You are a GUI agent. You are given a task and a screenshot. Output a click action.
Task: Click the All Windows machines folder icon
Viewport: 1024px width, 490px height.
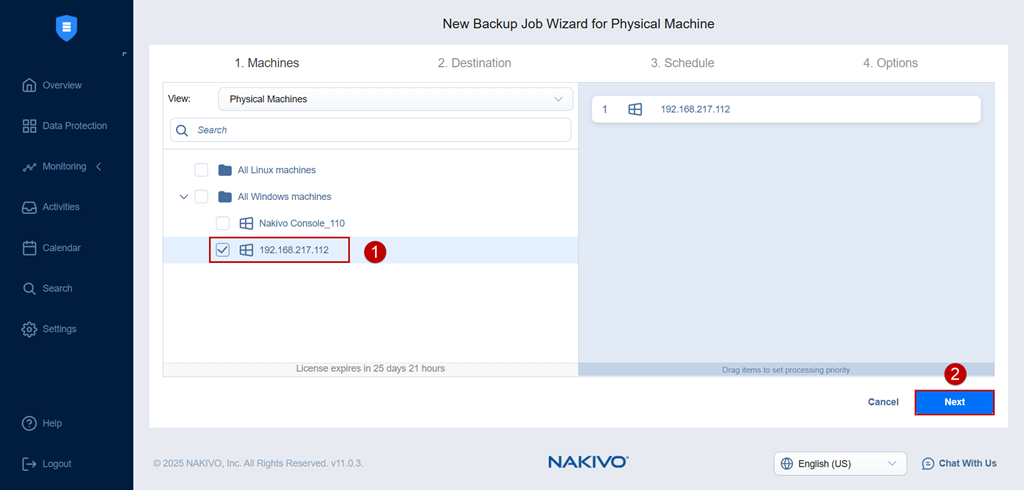[x=225, y=197]
